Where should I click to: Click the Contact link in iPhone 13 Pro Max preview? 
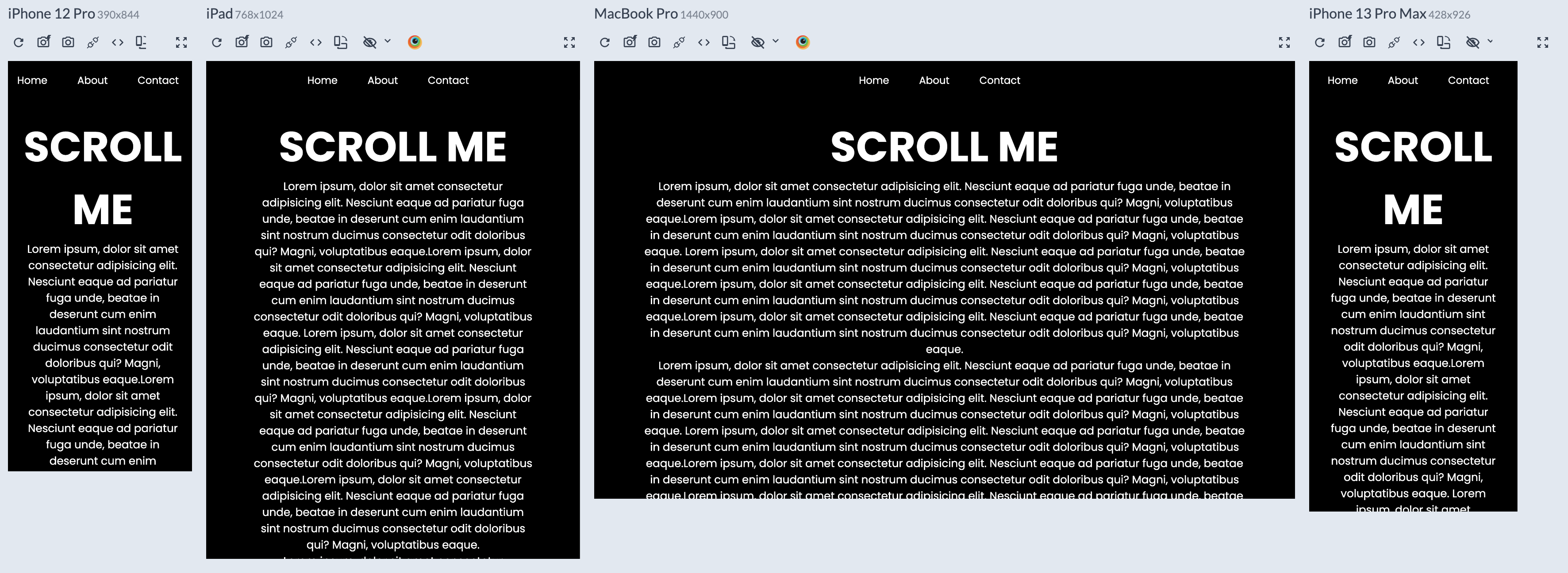(1468, 80)
